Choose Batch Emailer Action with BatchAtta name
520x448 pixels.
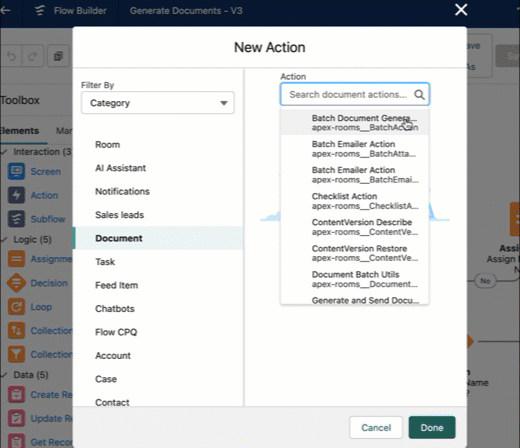(x=355, y=149)
